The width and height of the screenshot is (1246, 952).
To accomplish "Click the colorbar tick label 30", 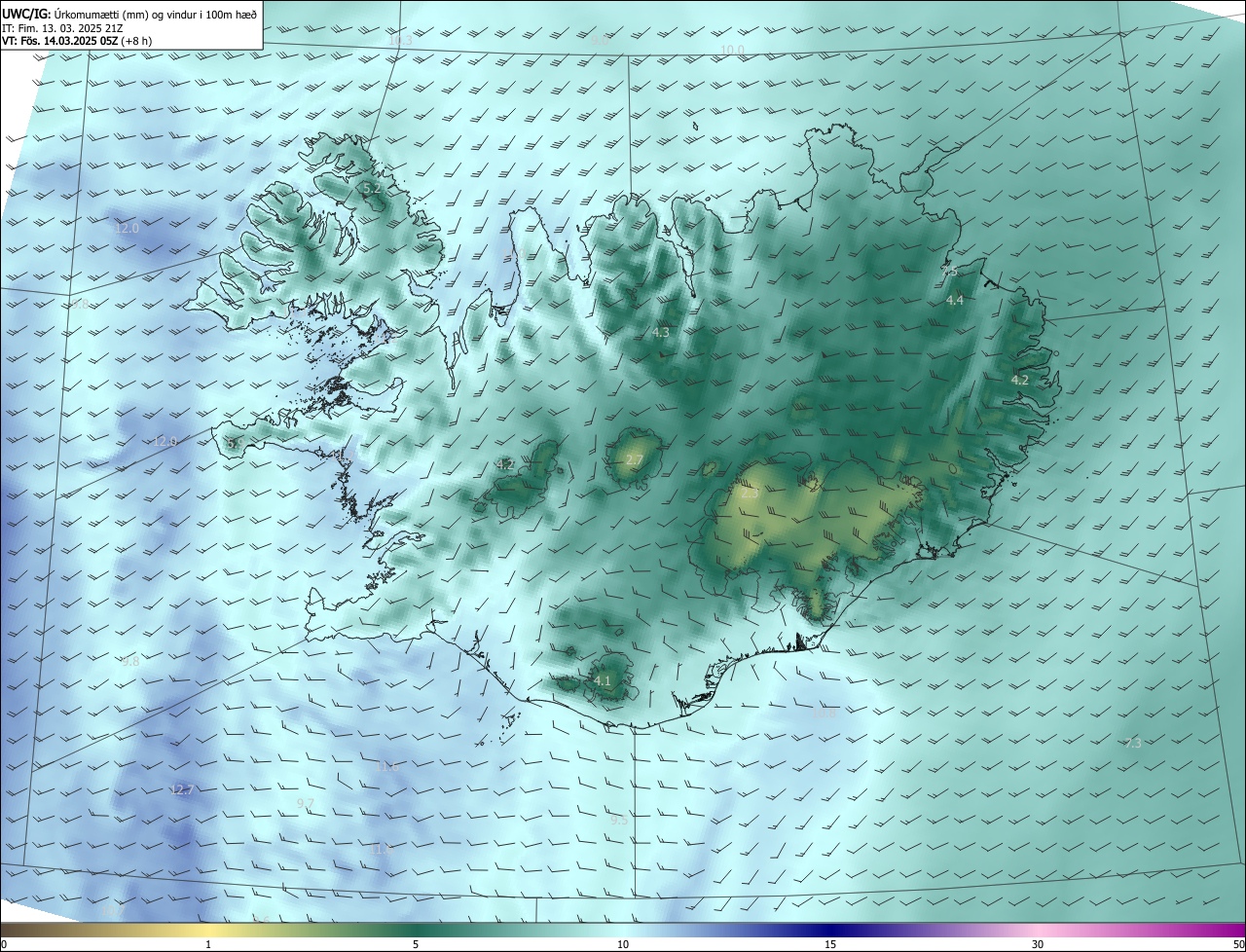I will click(1038, 945).
